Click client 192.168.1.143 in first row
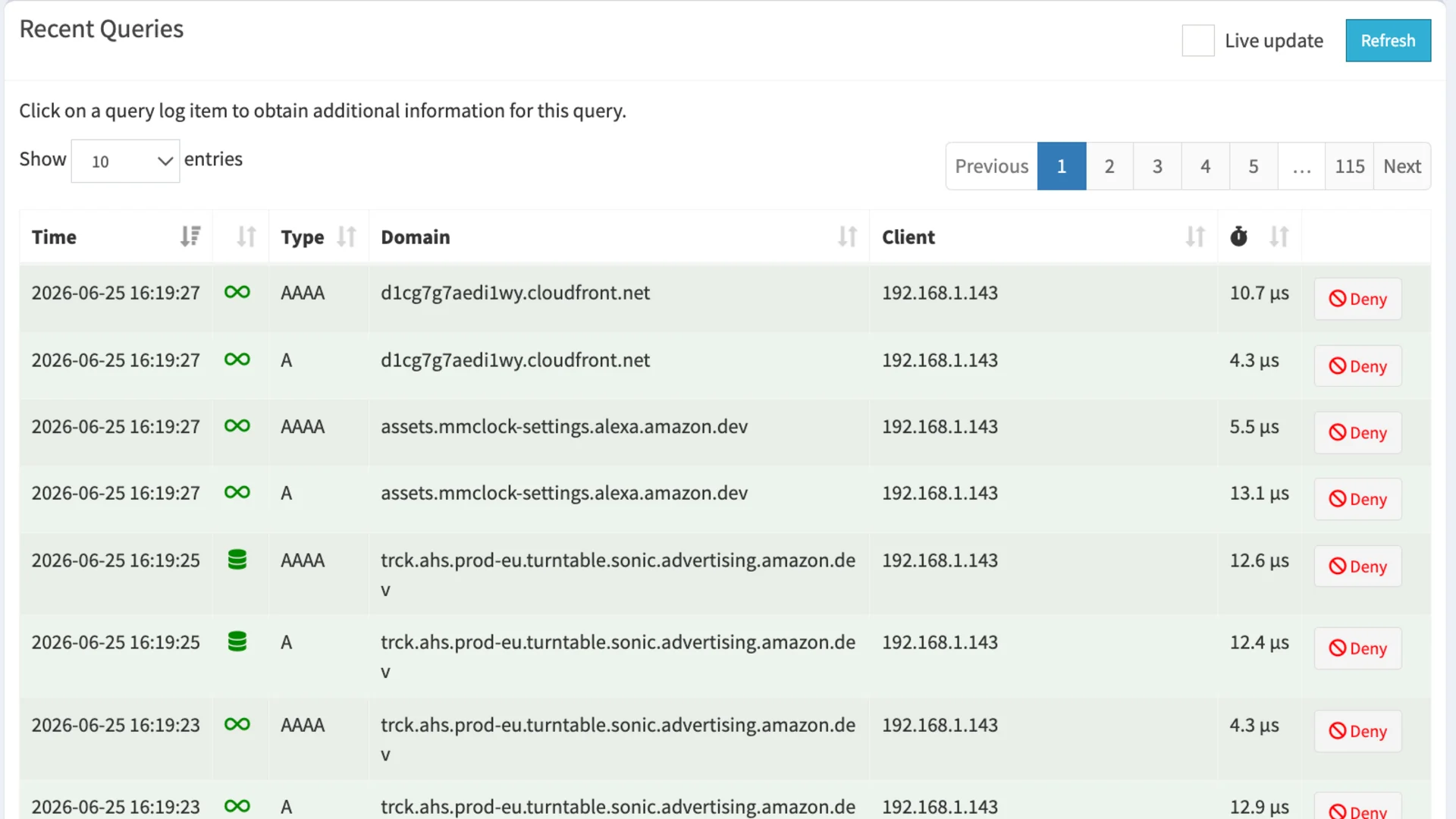The width and height of the screenshot is (1456, 819). [940, 293]
